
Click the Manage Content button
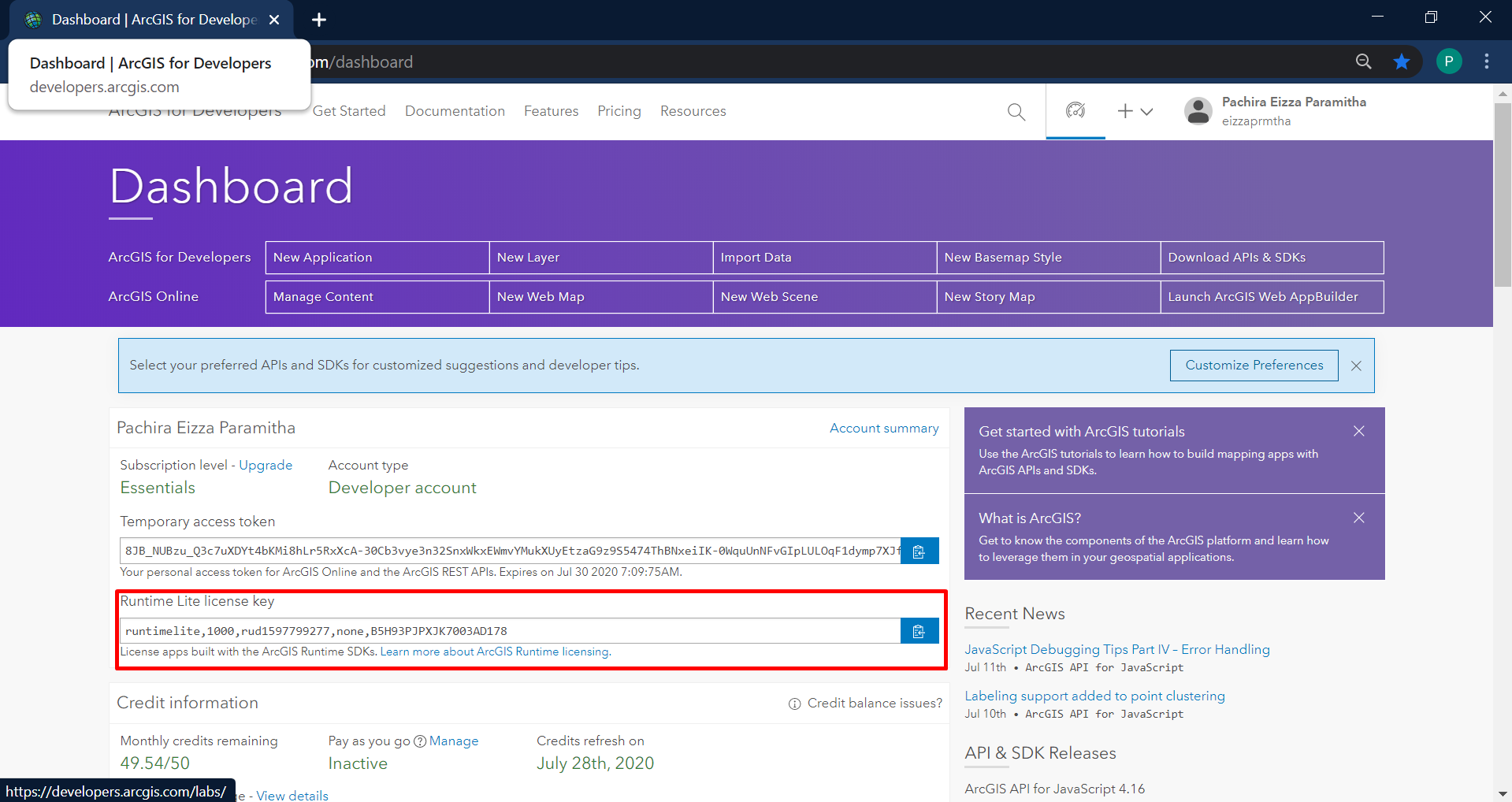pos(377,297)
